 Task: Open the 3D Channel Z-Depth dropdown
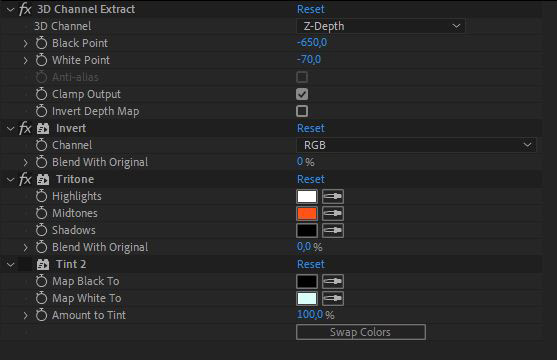pos(381,26)
